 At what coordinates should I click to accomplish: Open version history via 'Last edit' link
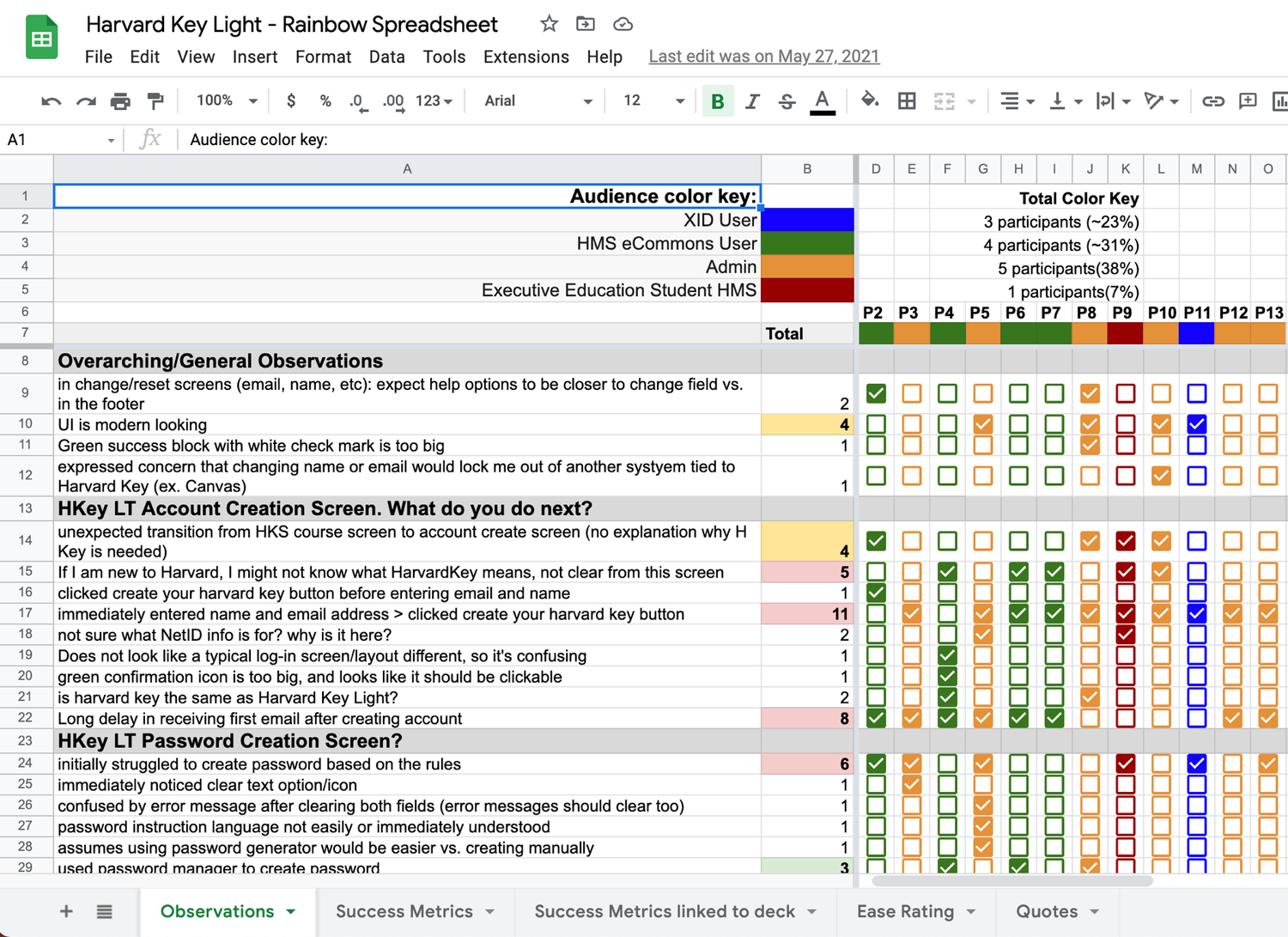pyautogui.click(x=763, y=56)
